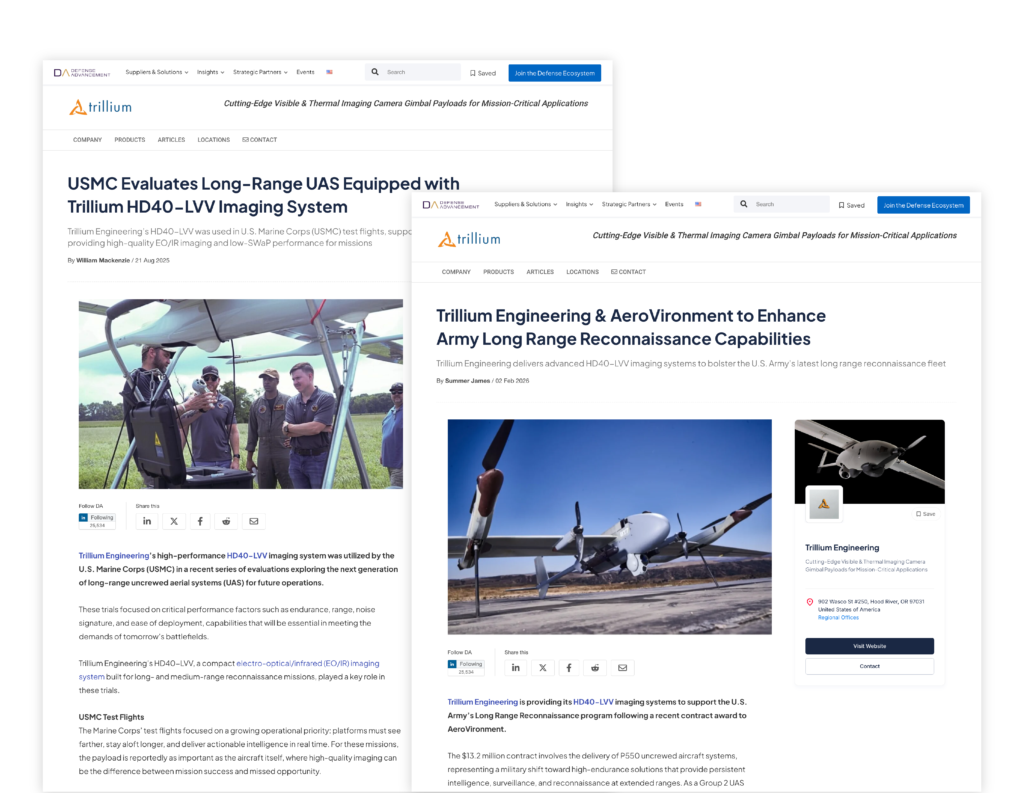Click author name Summer James
Viewport: 1024px width, 793px height.
point(468,380)
